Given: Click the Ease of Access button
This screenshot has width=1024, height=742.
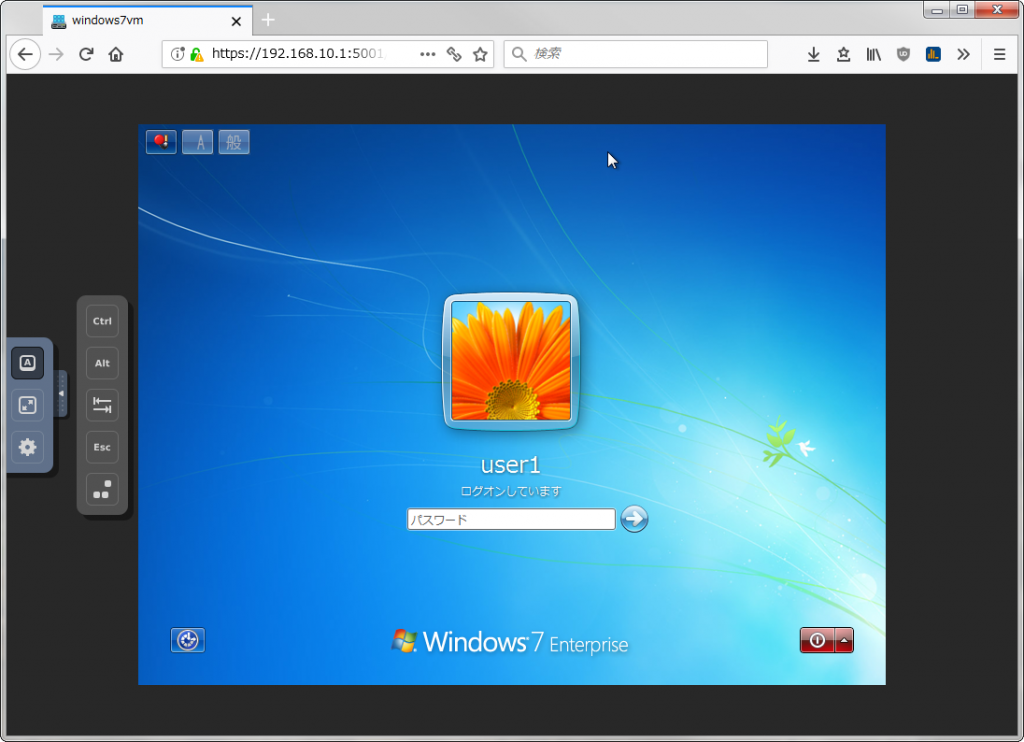Looking at the screenshot, I should pyautogui.click(x=187, y=640).
